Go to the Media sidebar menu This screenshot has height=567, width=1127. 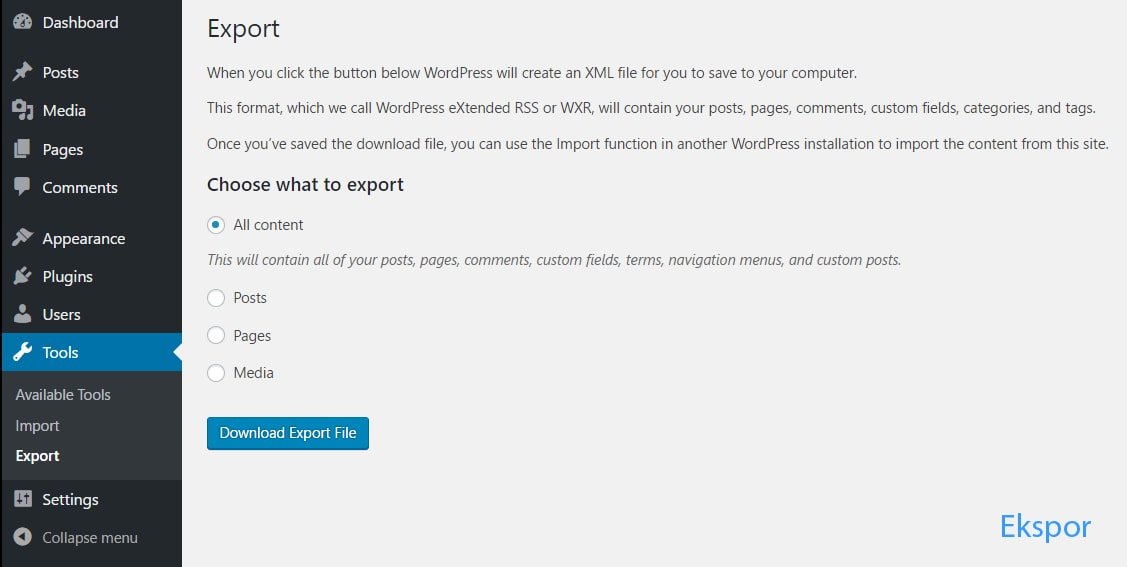[91, 110]
